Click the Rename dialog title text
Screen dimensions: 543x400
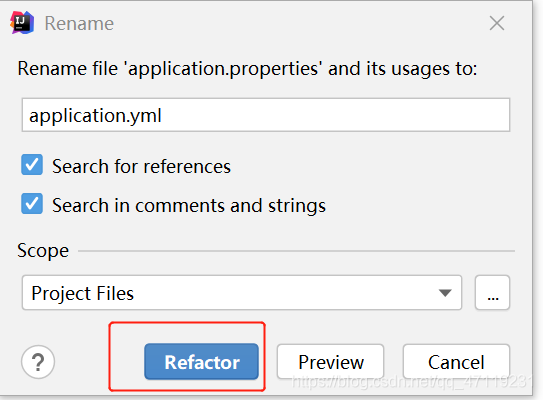(x=79, y=24)
